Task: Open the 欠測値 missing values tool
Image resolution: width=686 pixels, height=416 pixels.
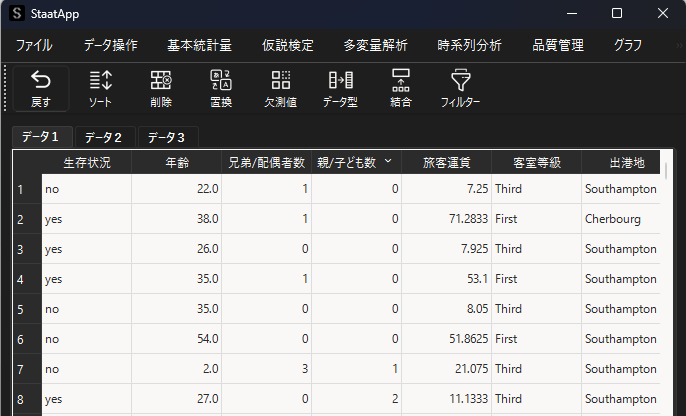Action: 281,87
